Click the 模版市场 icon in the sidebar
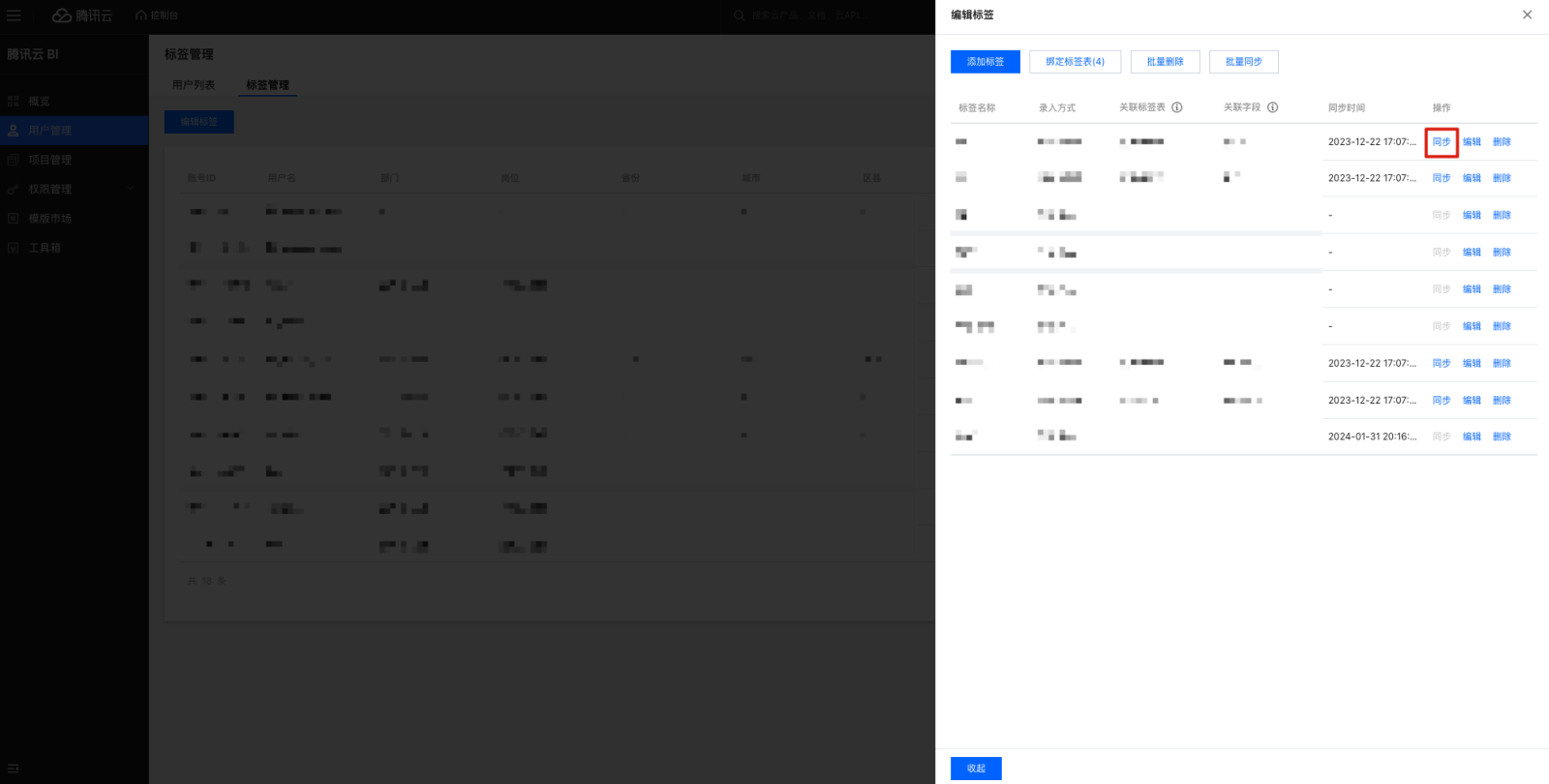 click(14, 219)
